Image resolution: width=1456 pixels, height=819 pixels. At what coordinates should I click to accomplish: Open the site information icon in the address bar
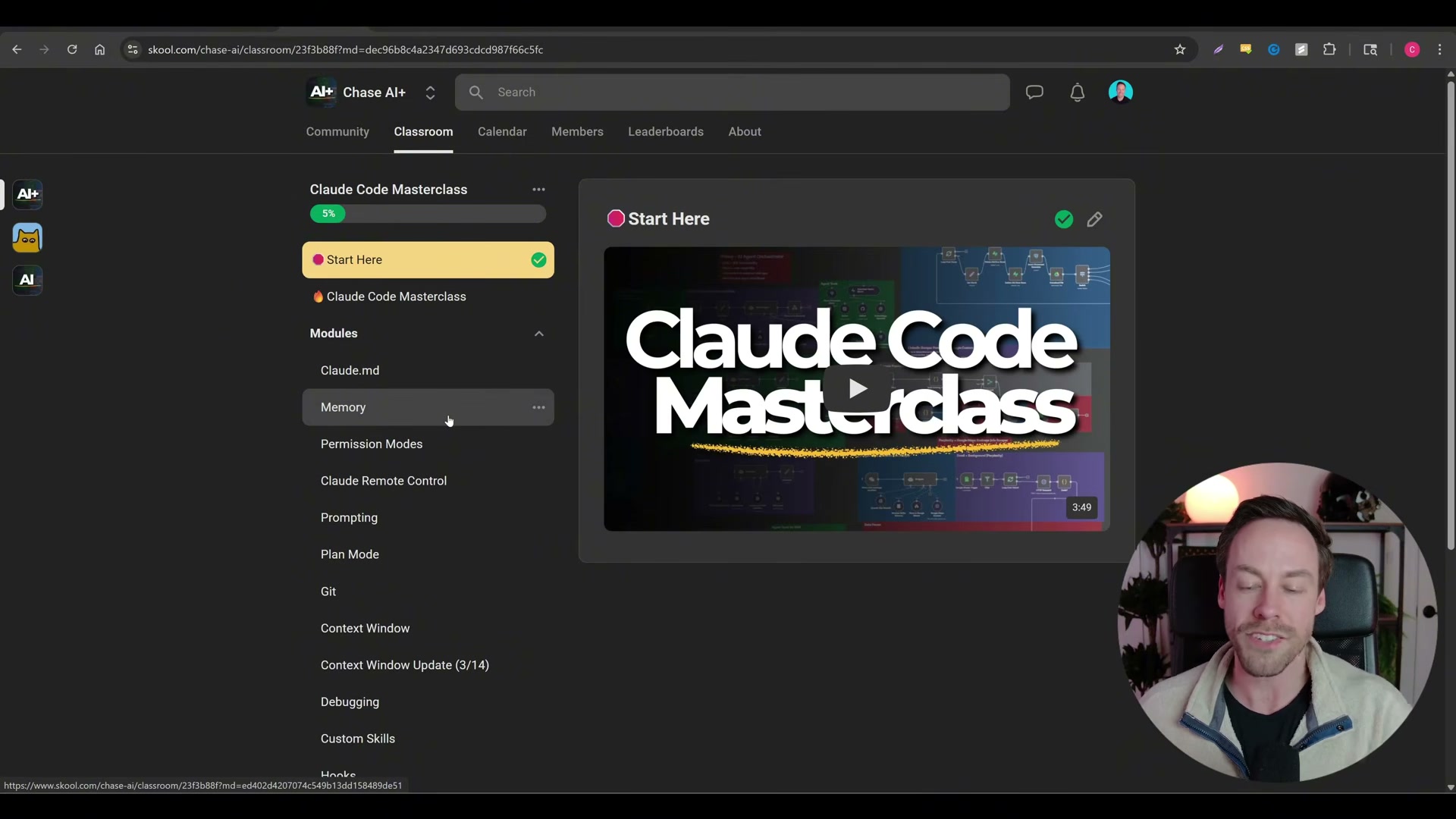pyautogui.click(x=132, y=49)
